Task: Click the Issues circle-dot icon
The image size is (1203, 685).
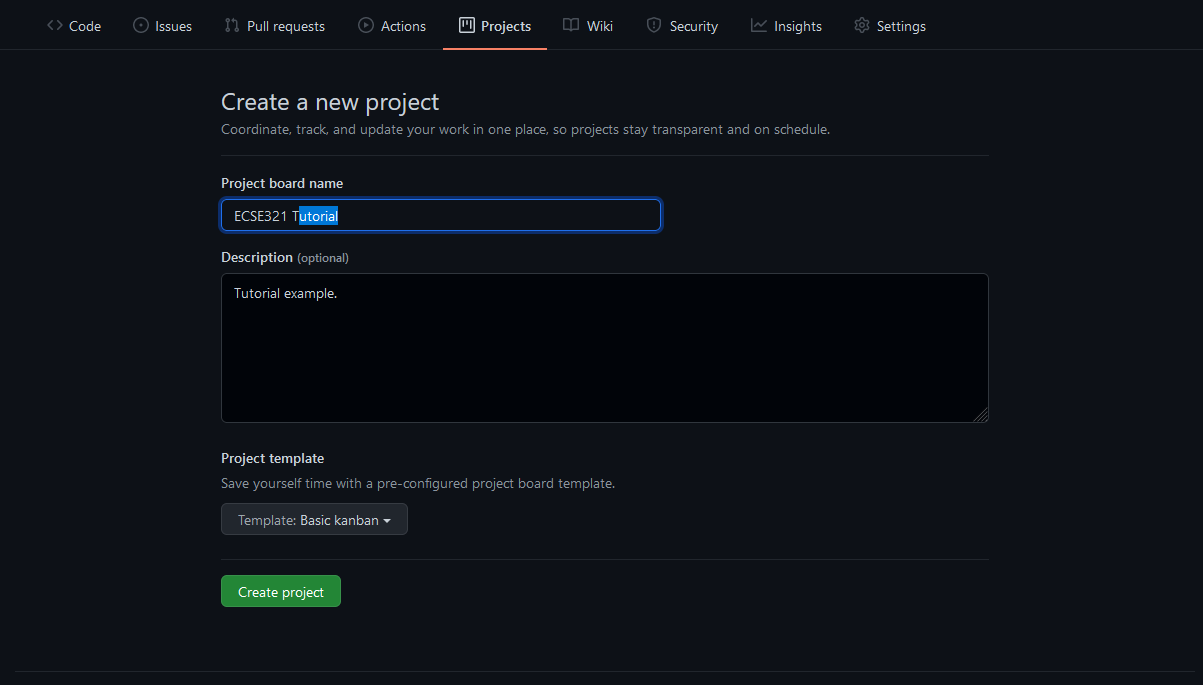Action: click(141, 26)
